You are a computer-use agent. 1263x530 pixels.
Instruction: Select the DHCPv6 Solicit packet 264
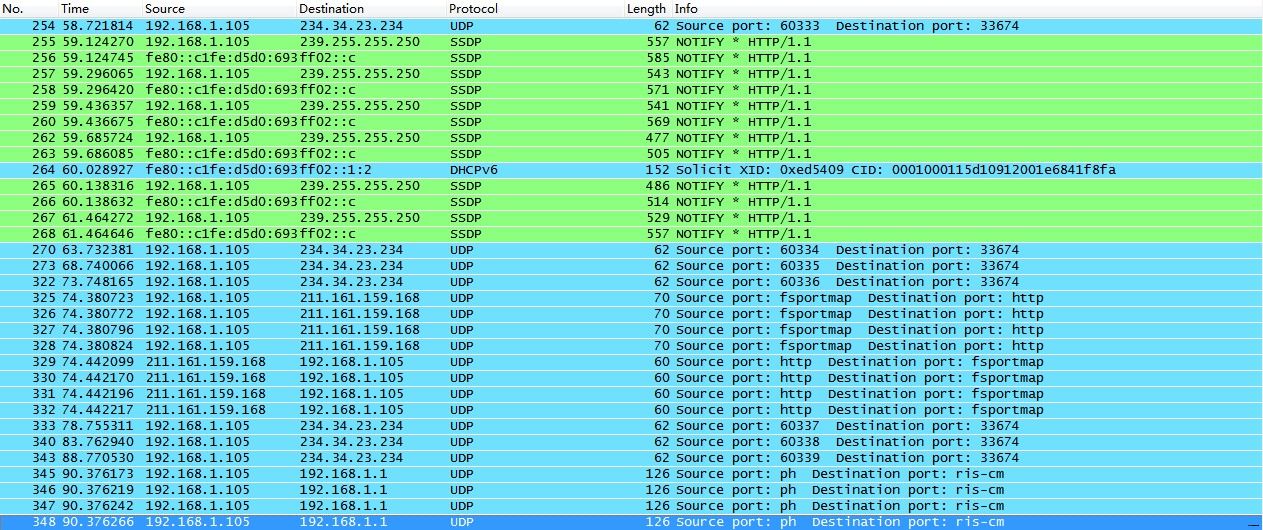631,170
